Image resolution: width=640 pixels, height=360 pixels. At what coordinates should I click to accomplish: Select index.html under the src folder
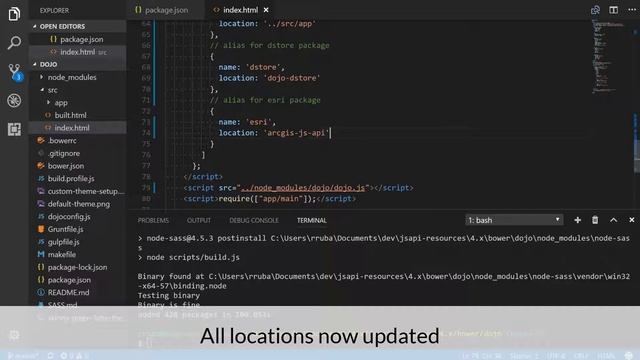tap(78, 128)
